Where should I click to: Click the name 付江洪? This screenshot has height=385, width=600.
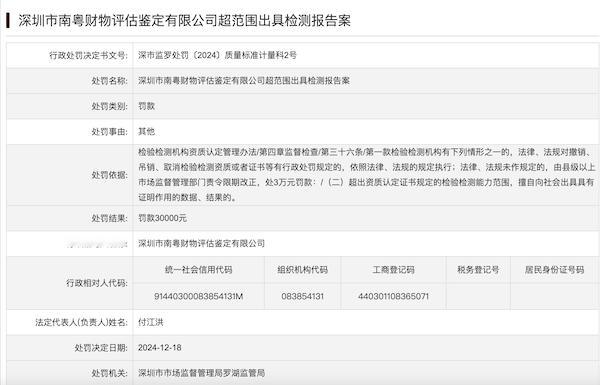click(151, 322)
